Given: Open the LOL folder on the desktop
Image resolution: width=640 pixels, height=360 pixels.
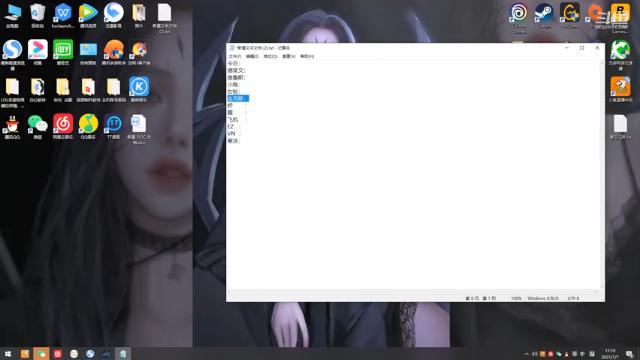Looking at the screenshot, I should [x=12, y=92].
